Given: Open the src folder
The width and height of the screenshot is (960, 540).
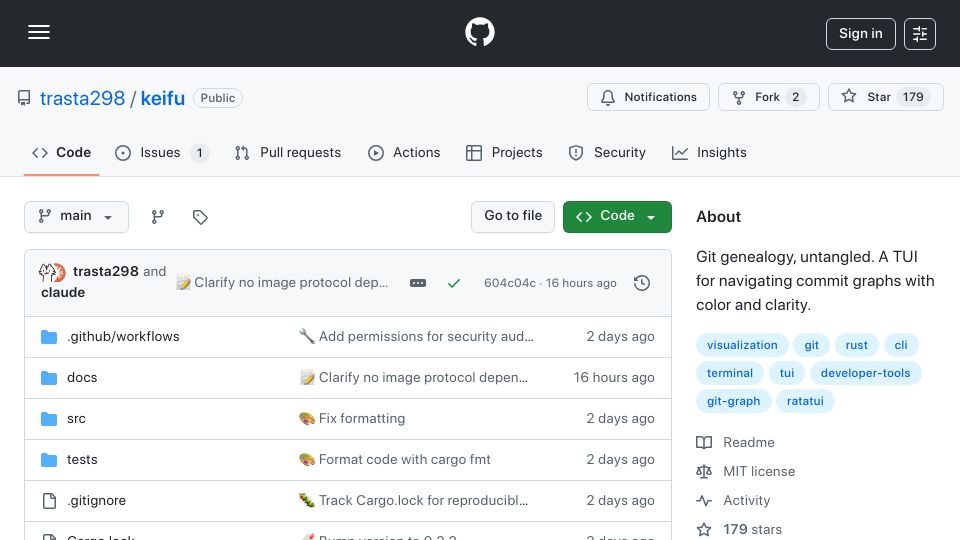Looking at the screenshot, I should (x=77, y=419).
